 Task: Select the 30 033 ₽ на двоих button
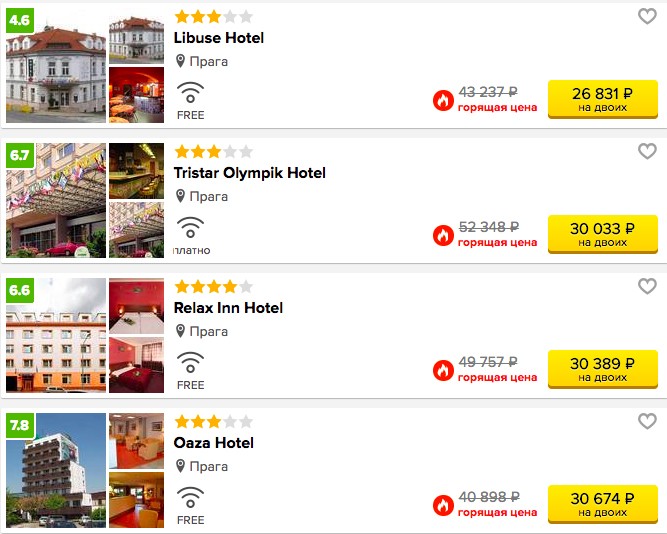point(602,234)
